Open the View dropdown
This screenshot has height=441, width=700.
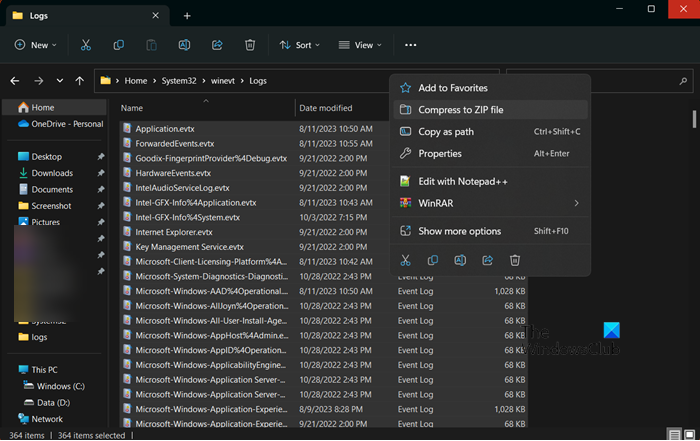[360, 45]
